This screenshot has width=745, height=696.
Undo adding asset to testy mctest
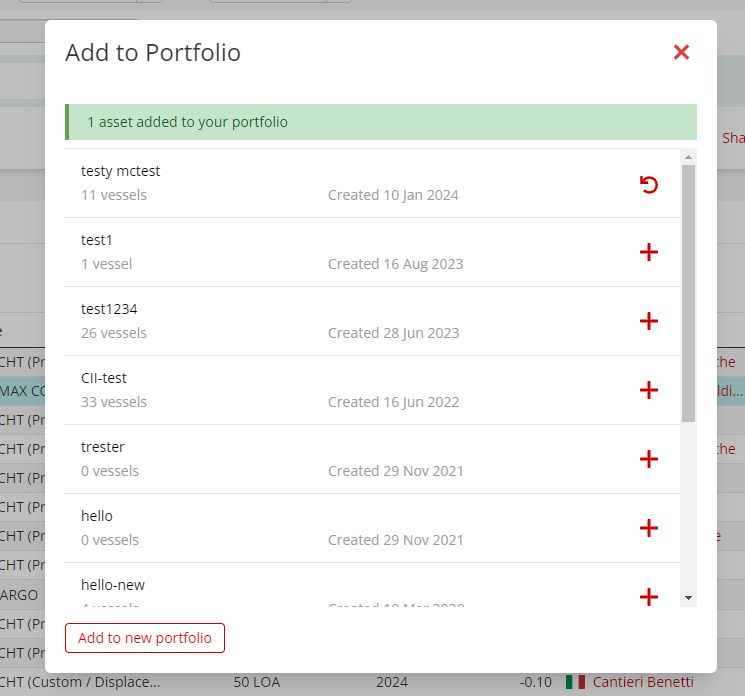pos(649,184)
